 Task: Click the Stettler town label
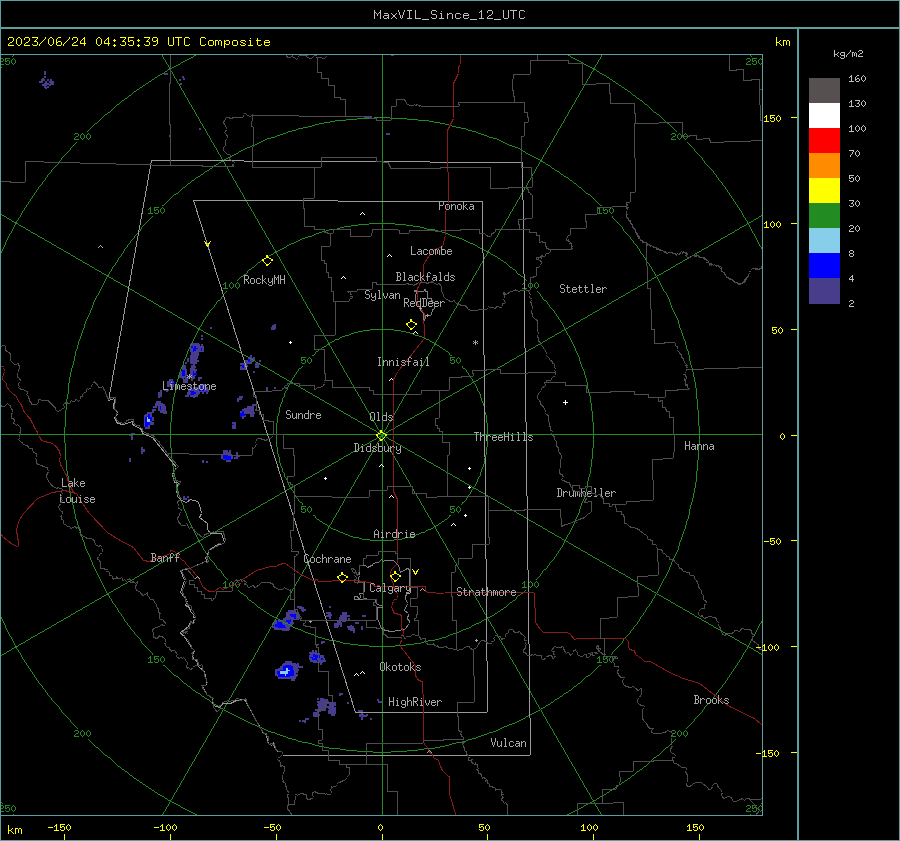click(x=583, y=289)
